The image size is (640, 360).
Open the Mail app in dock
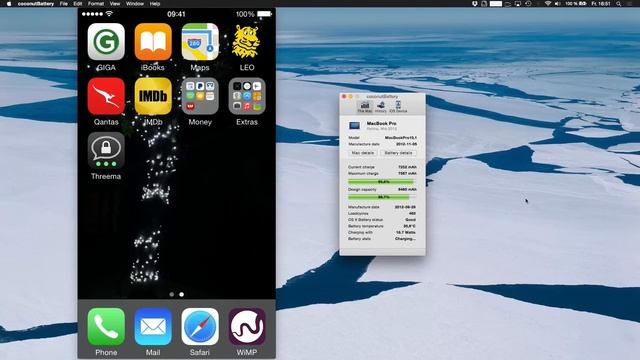(153, 327)
